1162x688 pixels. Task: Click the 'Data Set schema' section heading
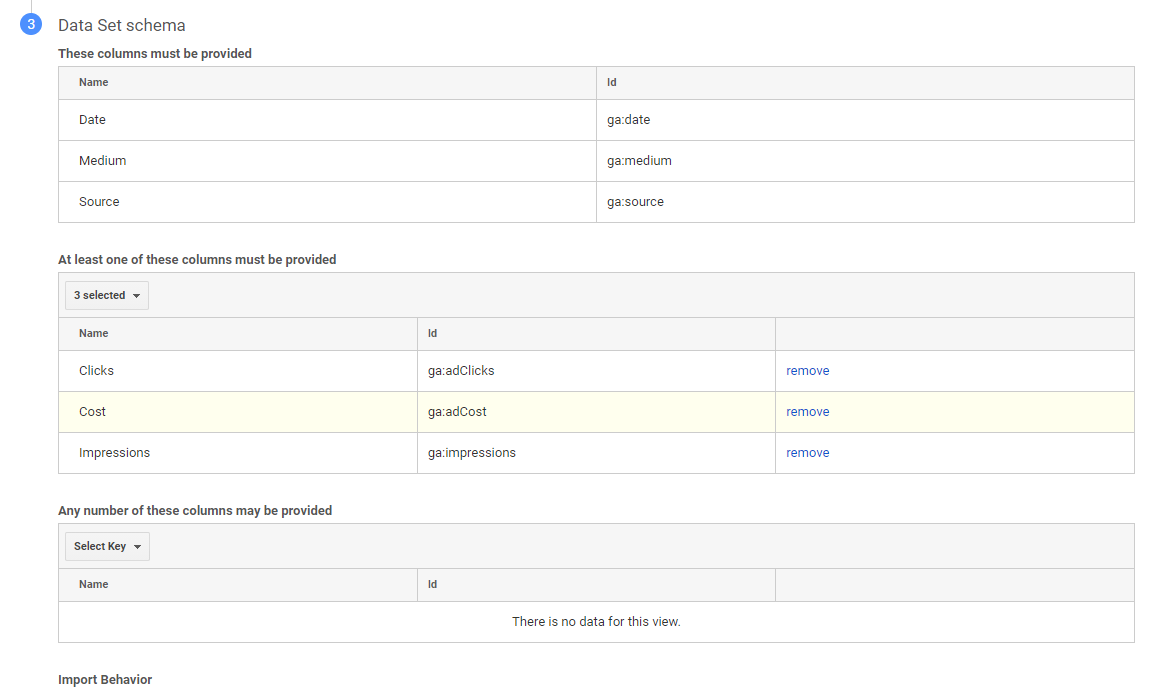point(121,26)
